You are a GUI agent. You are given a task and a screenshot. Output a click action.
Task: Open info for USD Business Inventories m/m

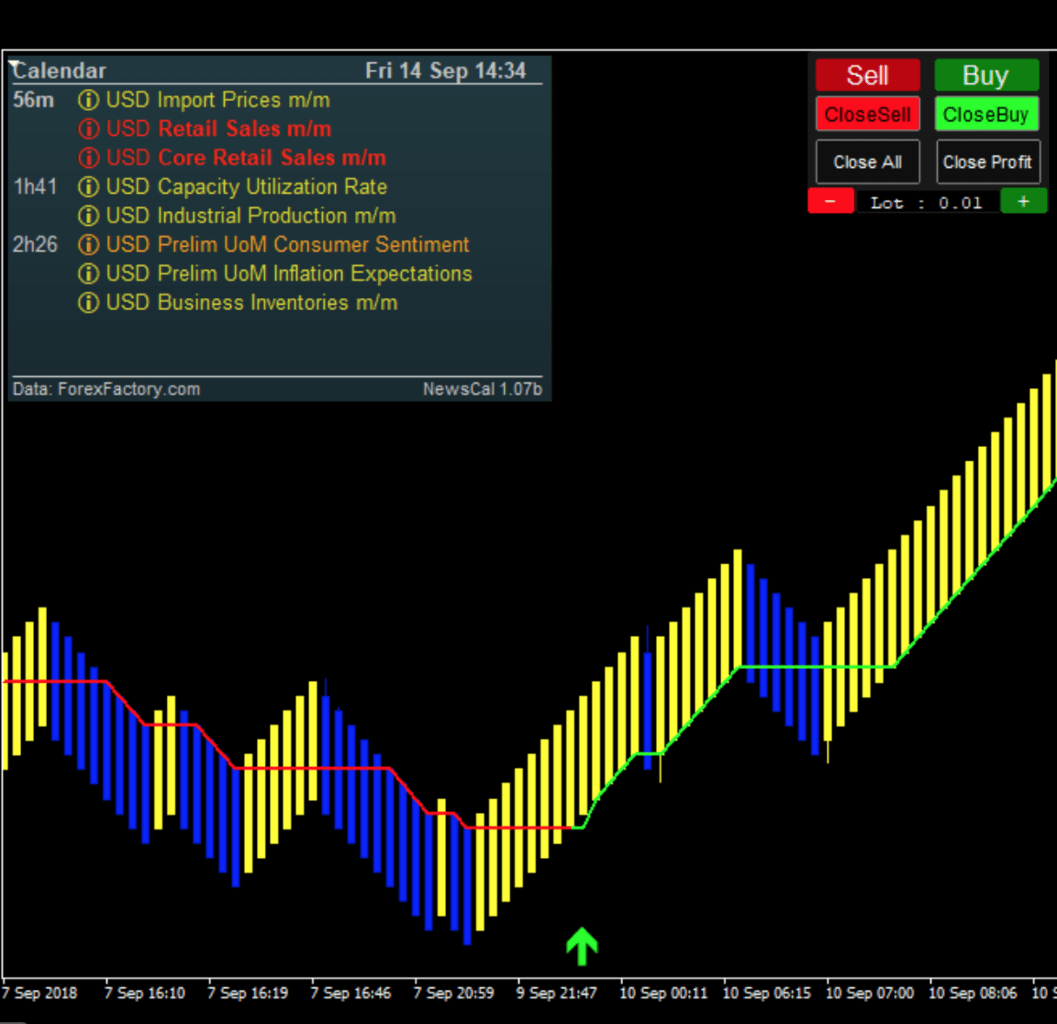(87, 302)
